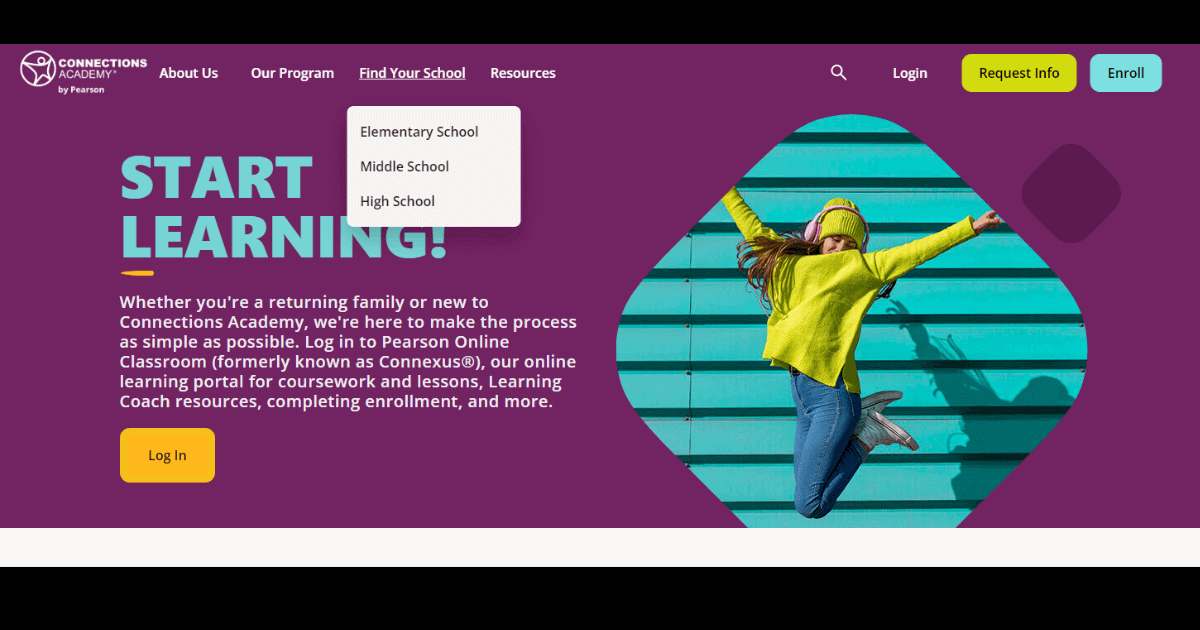Click the jumping girl hero image

(x=851, y=323)
